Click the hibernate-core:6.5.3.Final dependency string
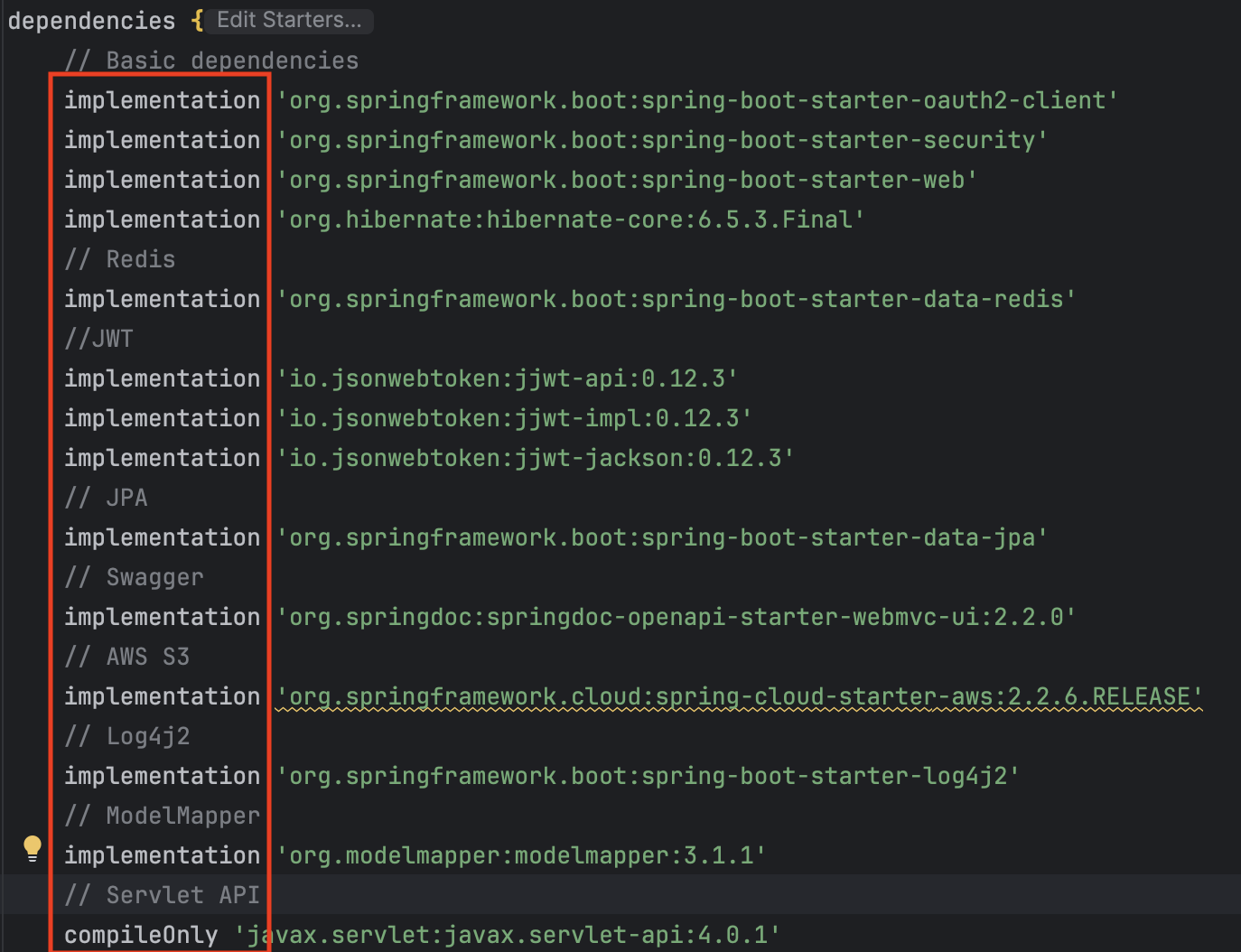This screenshot has width=1241, height=952. [570, 219]
